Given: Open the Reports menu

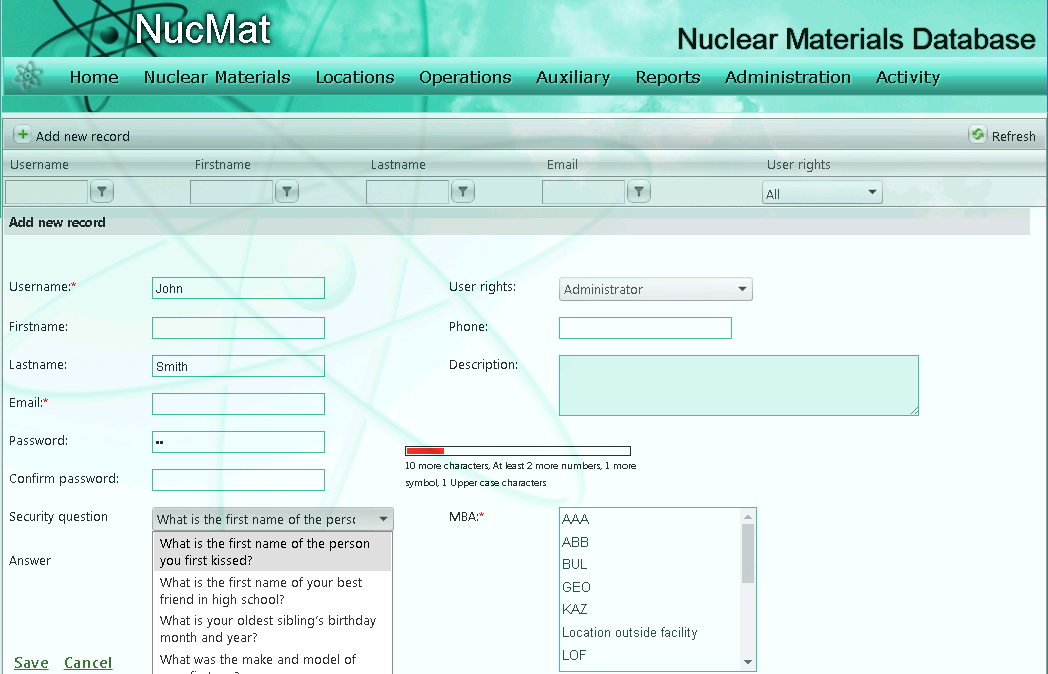Looking at the screenshot, I should click(x=668, y=77).
